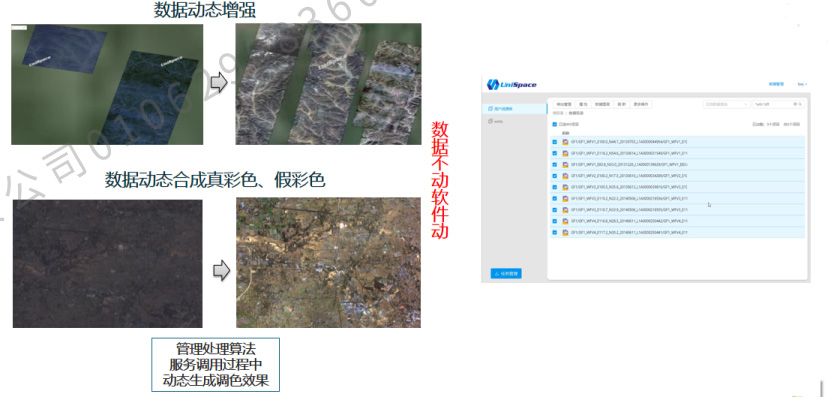The image size is (828, 397).
Task: Open the top navigation link beside the username
Action: [x=776, y=84]
